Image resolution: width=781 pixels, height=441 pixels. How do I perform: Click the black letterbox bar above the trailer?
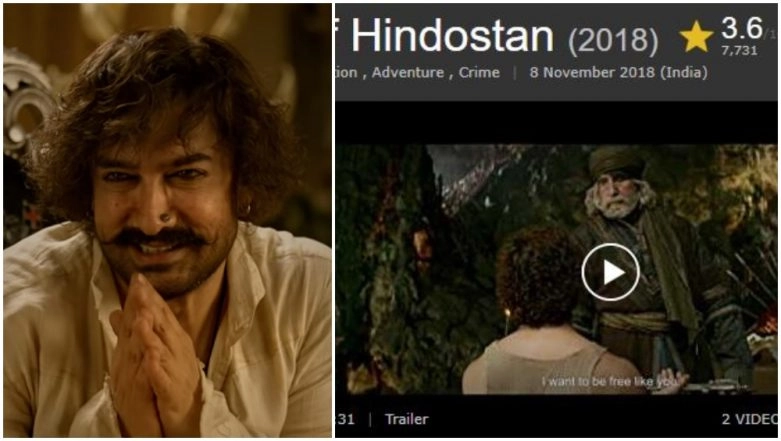point(556,123)
